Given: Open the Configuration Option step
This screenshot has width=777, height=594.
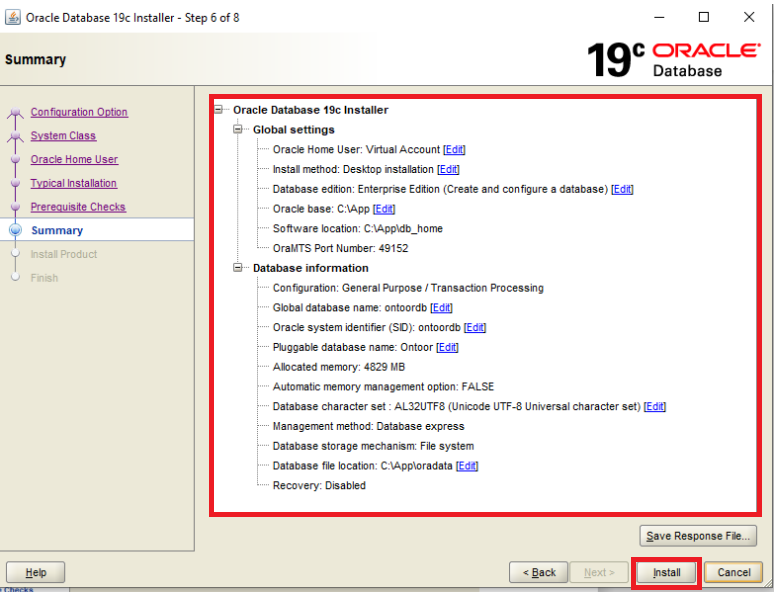Looking at the screenshot, I should pyautogui.click(x=79, y=112).
